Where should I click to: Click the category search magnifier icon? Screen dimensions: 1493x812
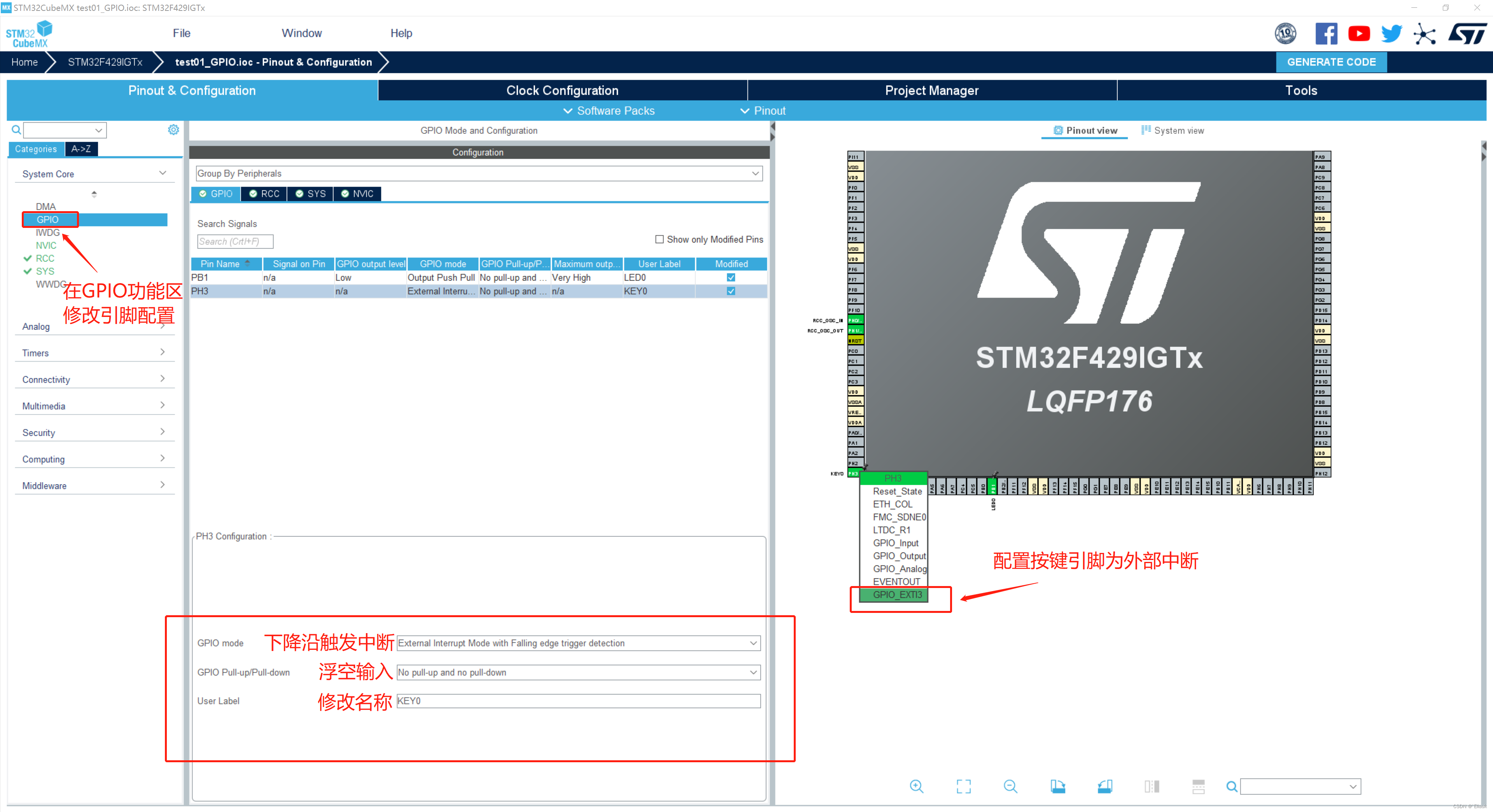point(16,130)
